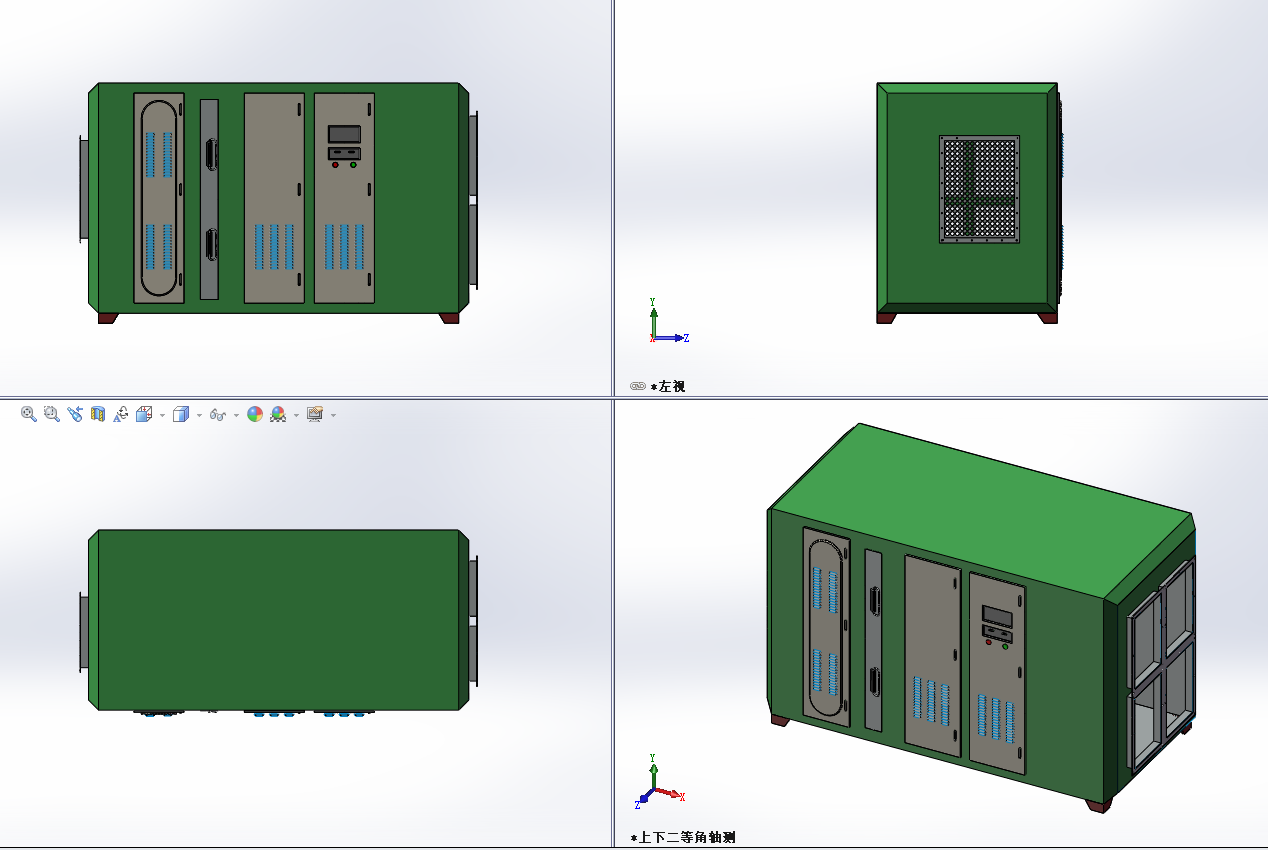Image resolution: width=1268 pixels, height=850 pixels.
Task: Open the Edit Appearance color wheel
Action: [255, 414]
